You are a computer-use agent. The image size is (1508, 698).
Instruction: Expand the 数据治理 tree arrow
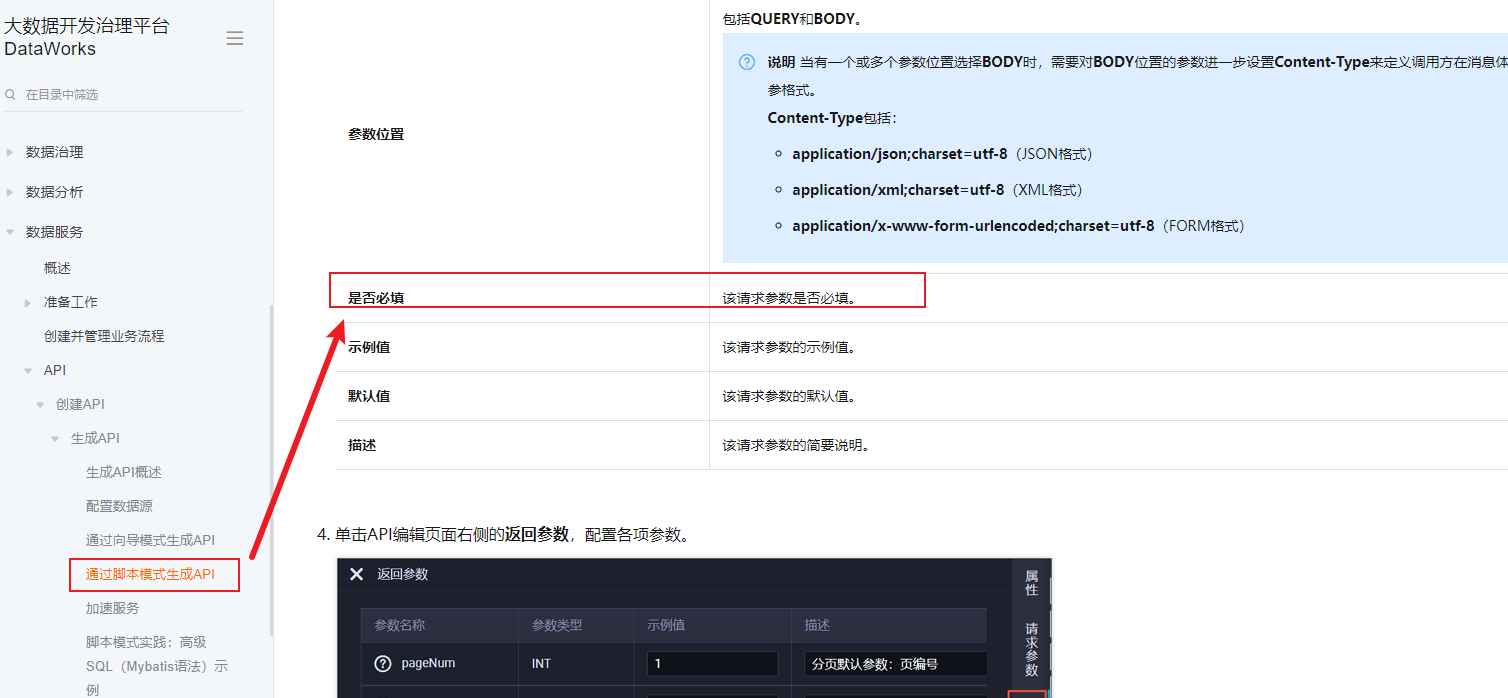(x=10, y=152)
